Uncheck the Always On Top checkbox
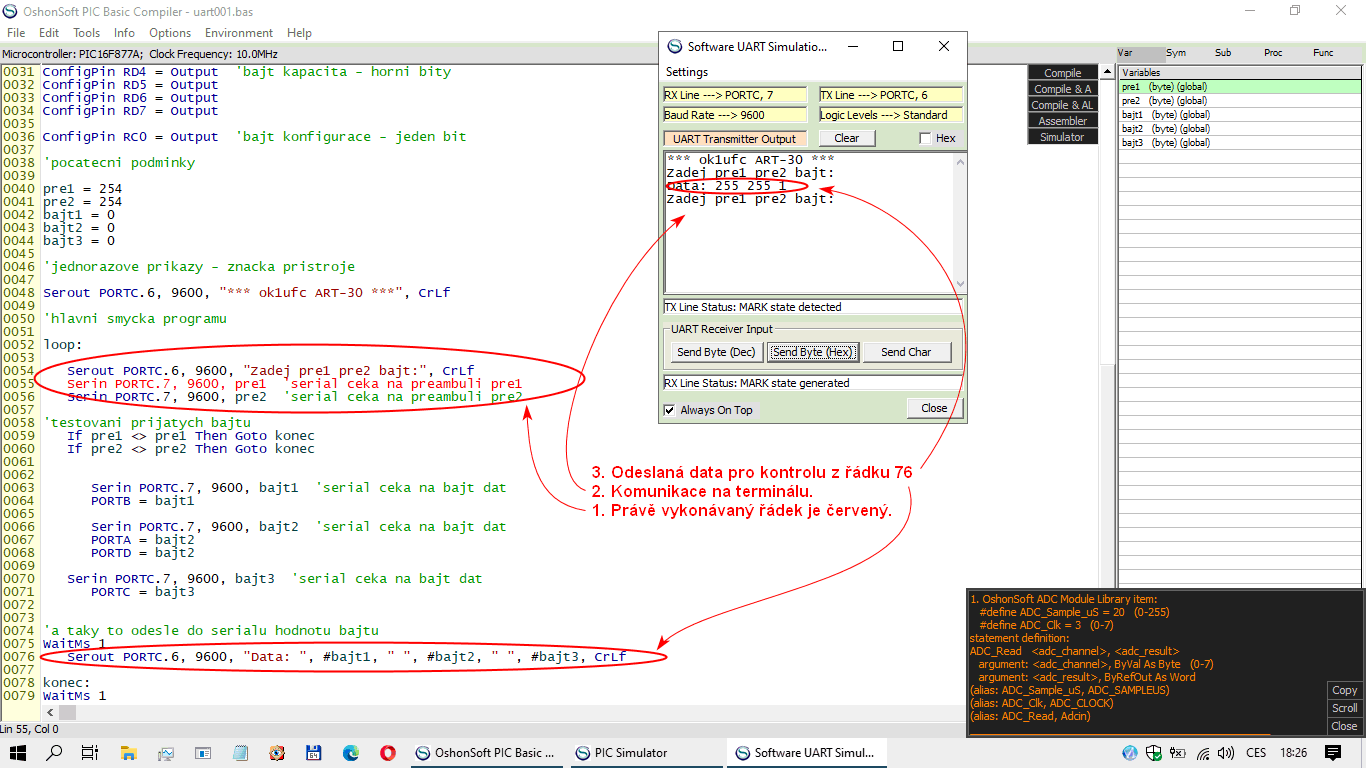The height and width of the screenshot is (768, 1366). pyautogui.click(x=670, y=410)
